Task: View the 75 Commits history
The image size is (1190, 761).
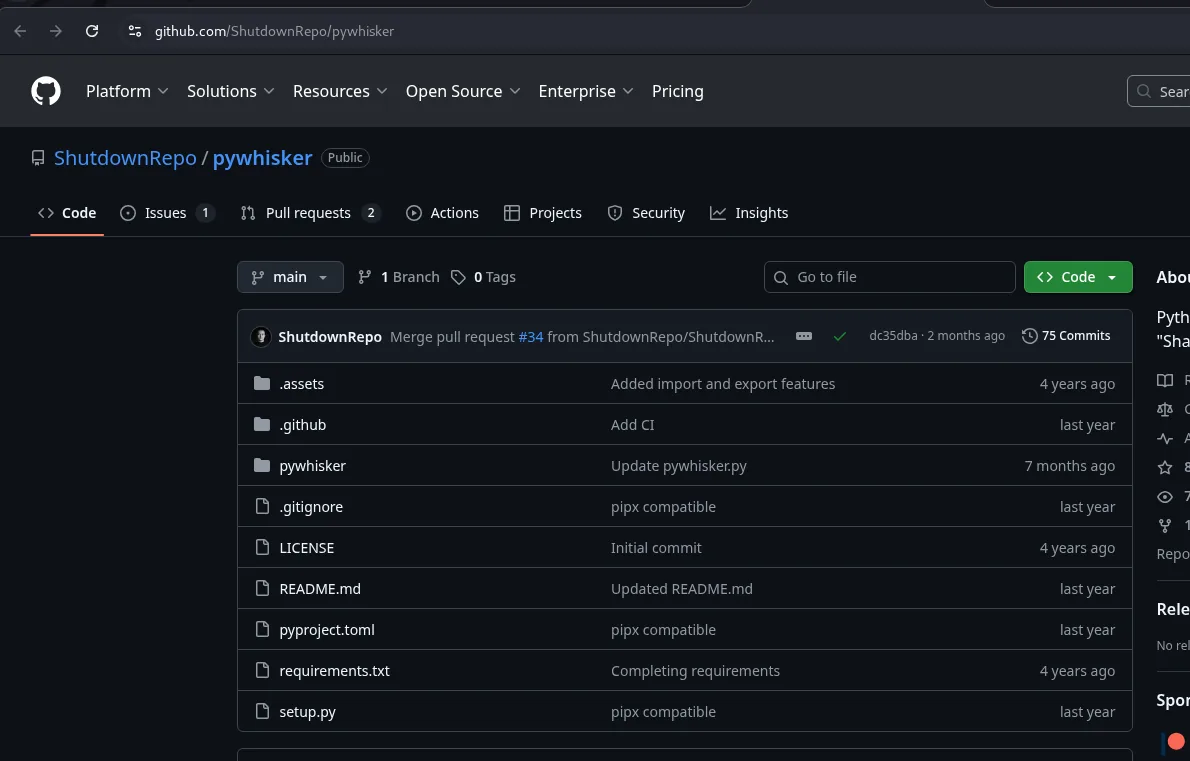Action: tap(1066, 335)
